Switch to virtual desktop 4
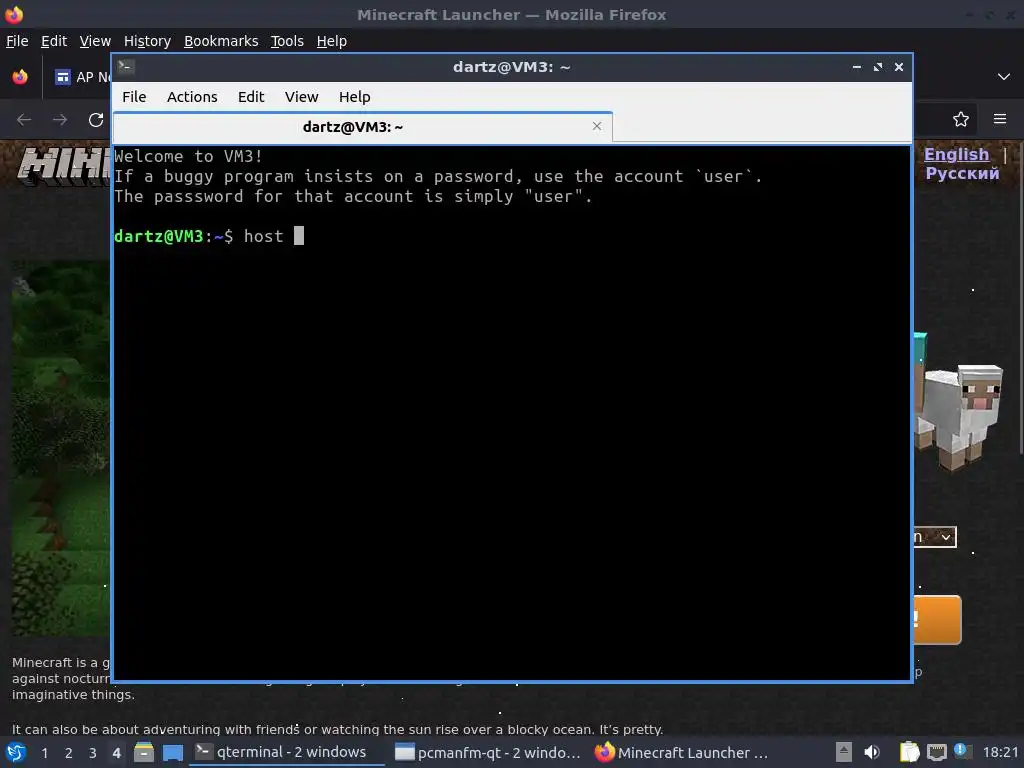This screenshot has height=768, width=1024. coord(116,753)
